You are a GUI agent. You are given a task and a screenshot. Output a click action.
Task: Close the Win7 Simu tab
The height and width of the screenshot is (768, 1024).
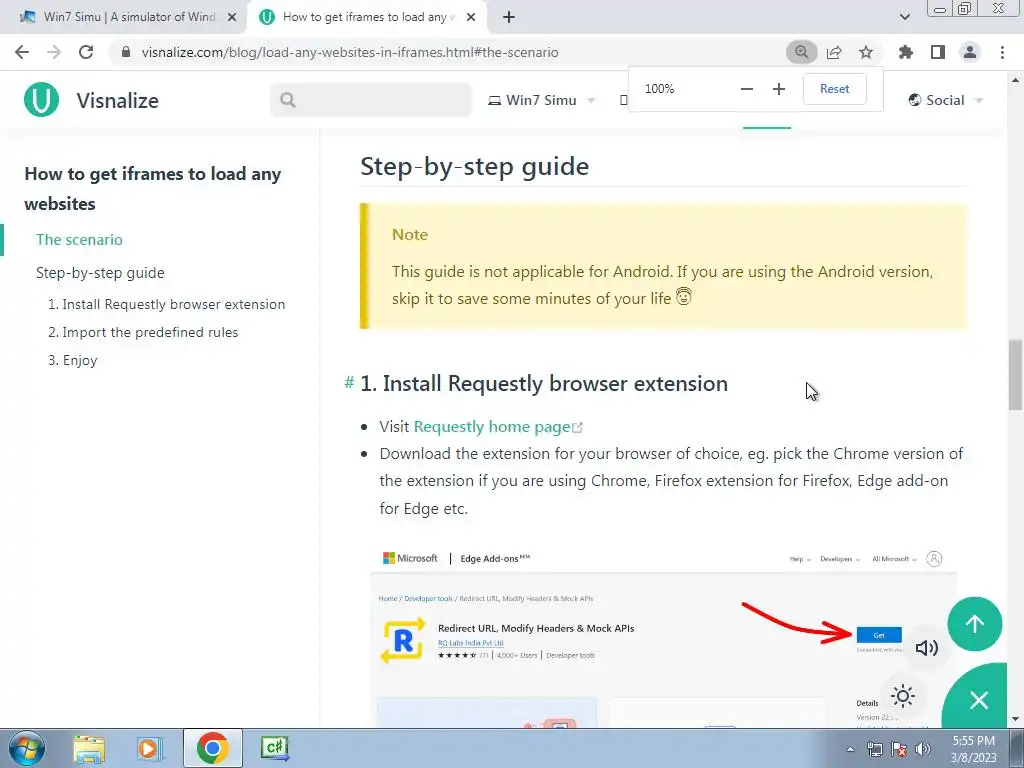coord(232,18)
